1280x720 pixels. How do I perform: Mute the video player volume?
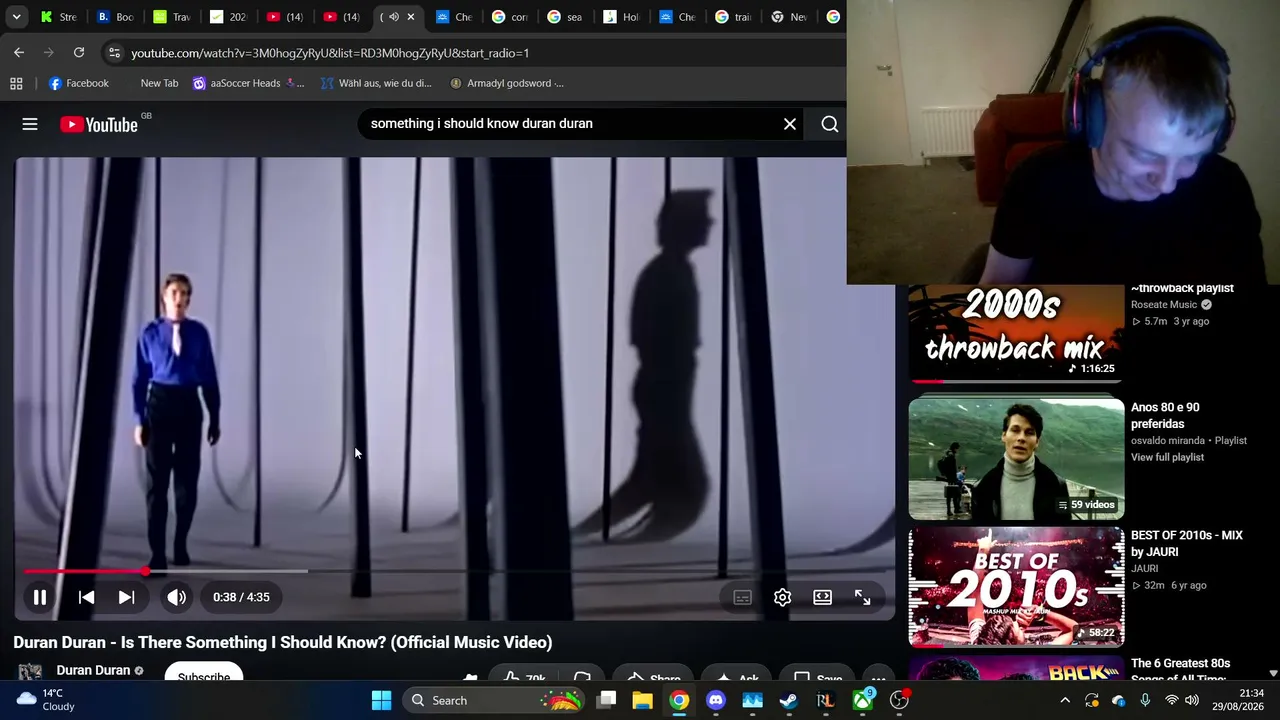[x=176, y=597]
